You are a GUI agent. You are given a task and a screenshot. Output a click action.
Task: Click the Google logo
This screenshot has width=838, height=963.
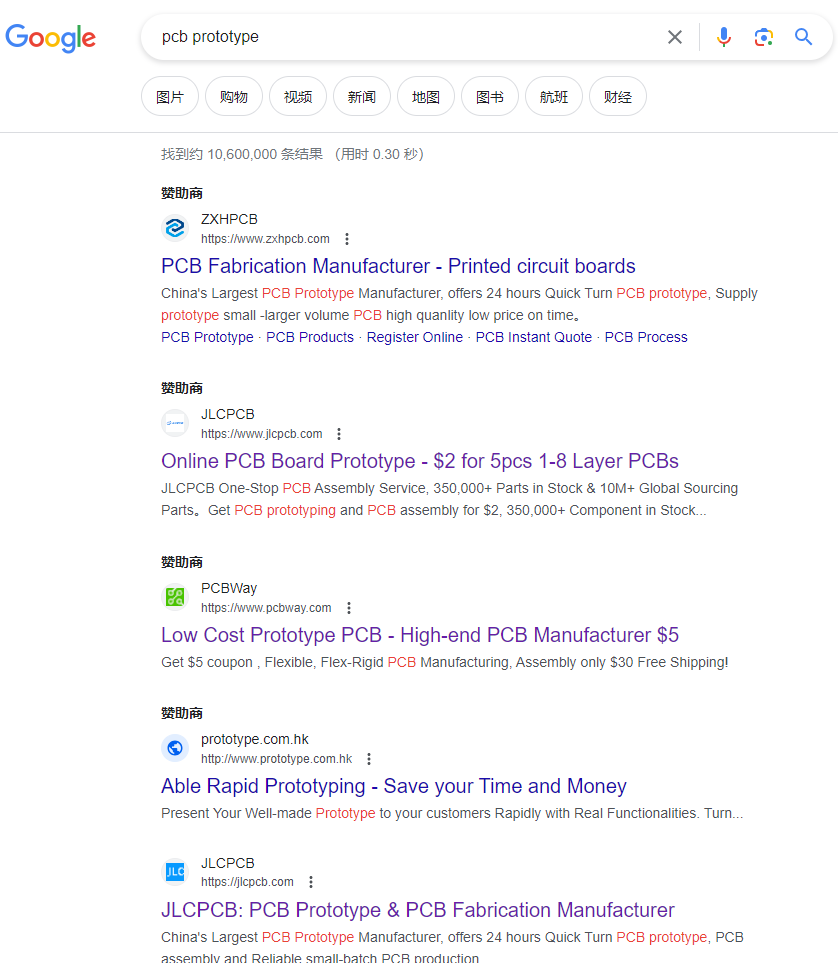[50, 39]
